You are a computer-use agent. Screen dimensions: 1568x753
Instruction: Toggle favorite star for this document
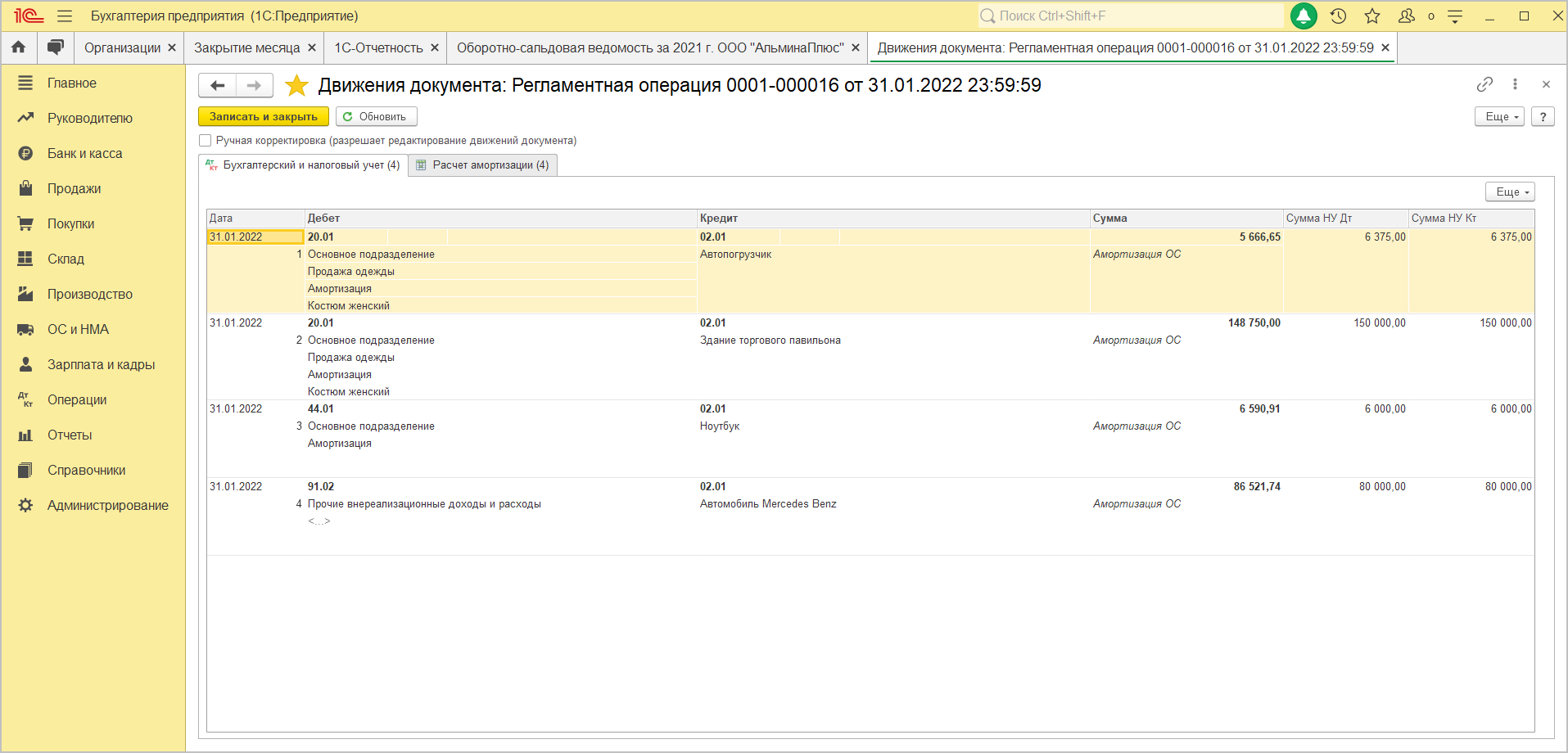click(296, 85)
